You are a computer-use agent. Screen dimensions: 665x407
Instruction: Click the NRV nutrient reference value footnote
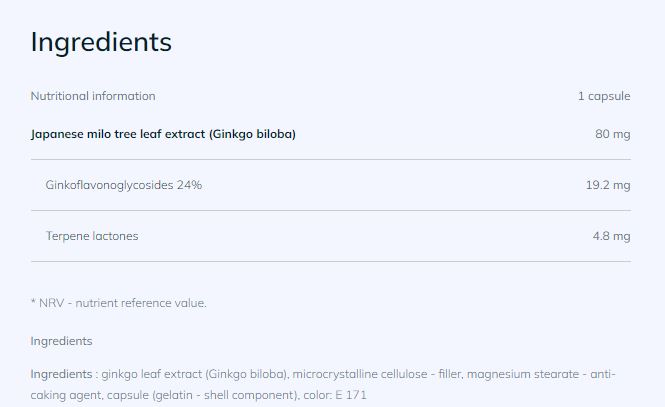119,302
